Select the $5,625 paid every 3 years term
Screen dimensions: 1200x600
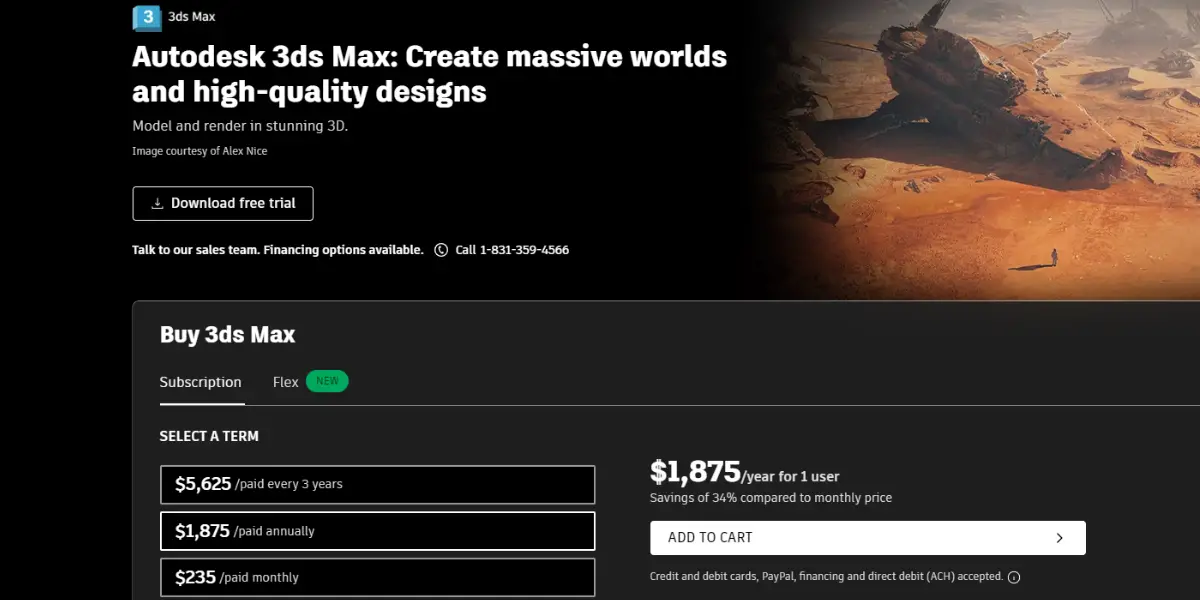click(x=377, y=484)
